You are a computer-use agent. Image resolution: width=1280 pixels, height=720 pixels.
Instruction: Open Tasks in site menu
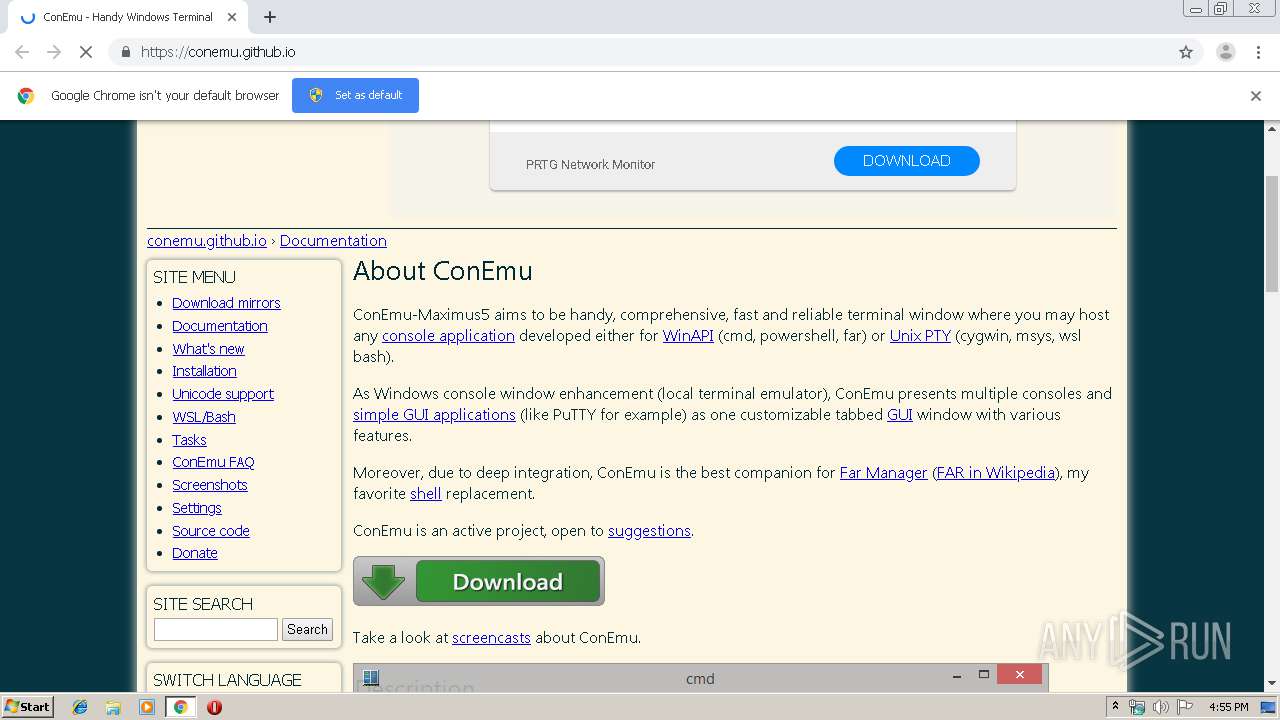[189, 440]
